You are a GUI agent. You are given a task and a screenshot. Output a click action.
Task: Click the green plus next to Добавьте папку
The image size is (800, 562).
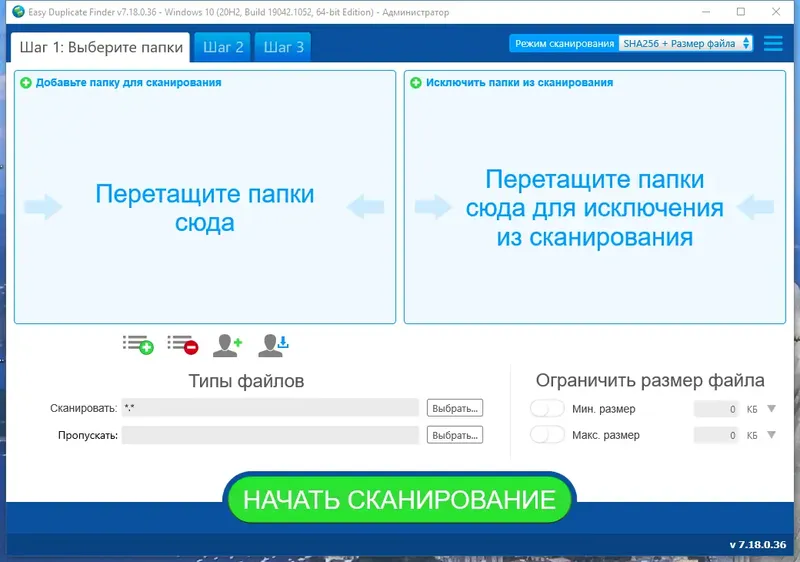26,83
